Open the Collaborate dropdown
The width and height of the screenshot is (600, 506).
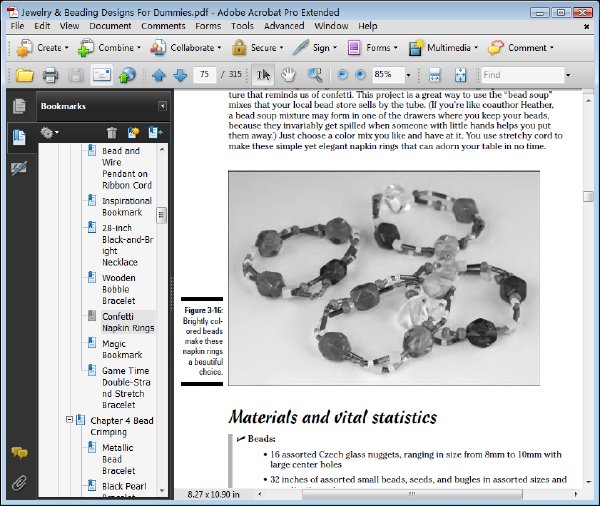pyautogui.click(x=186, y=48)
